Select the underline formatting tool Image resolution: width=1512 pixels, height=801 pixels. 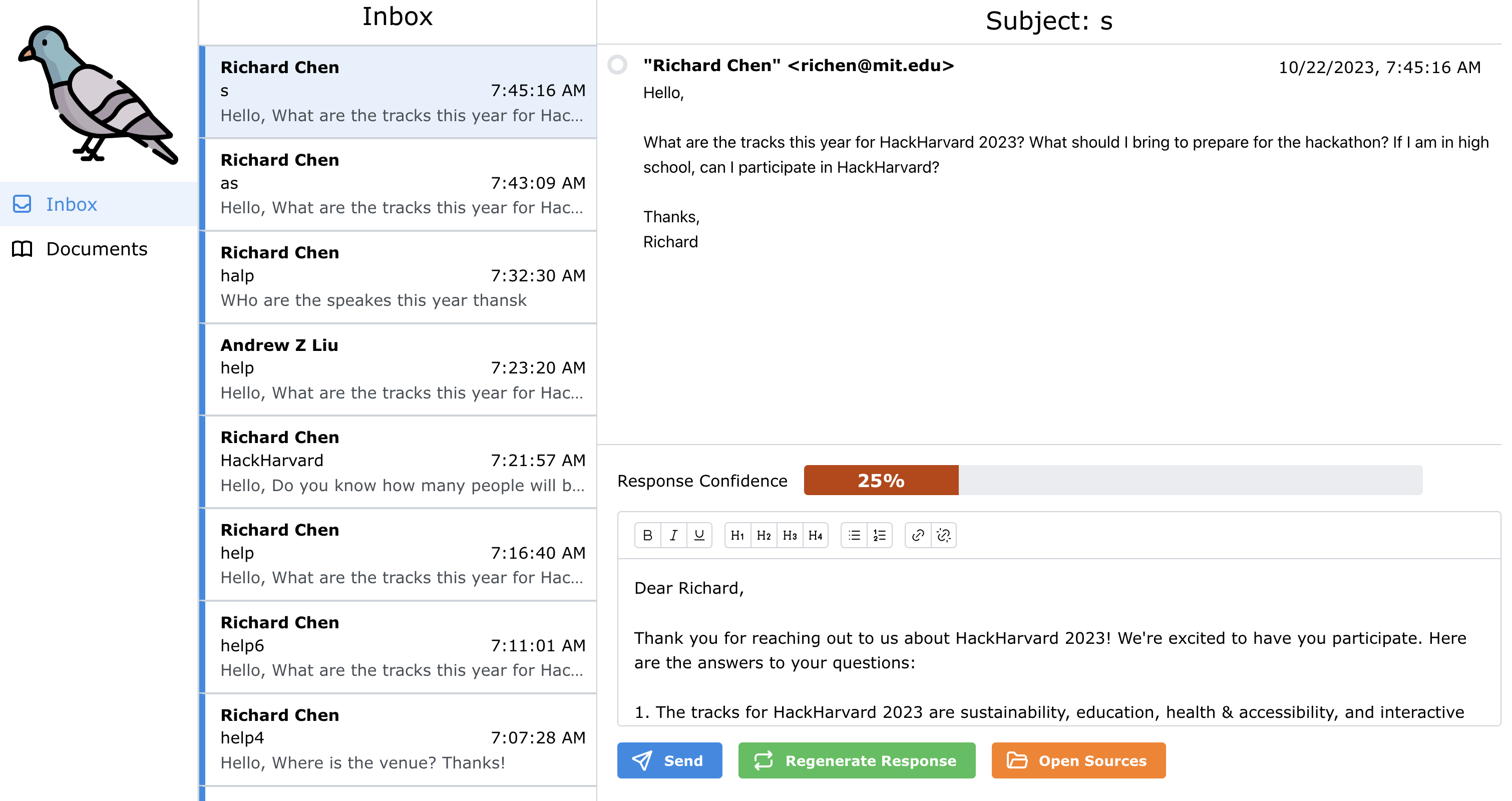pyautogui.click(x=699, y=535)
